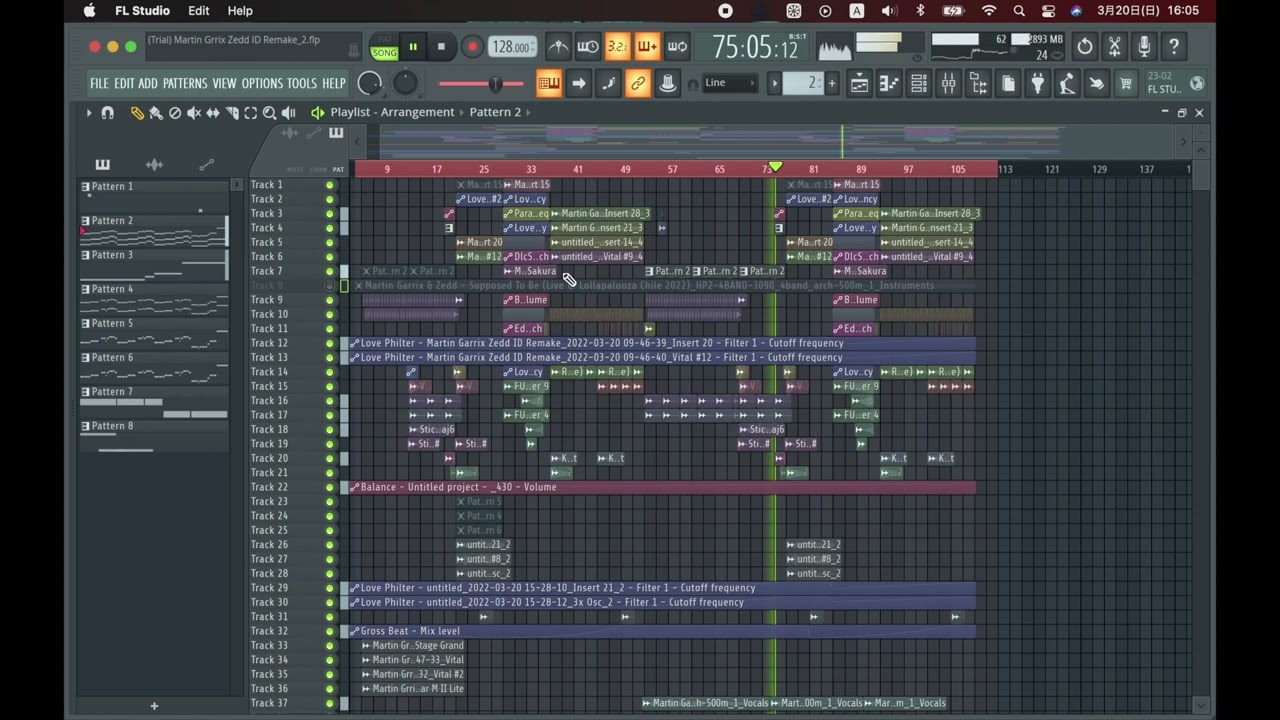1280x720 pixels.
Task: Toggle blend recording overdub button
Action: tap(647, 47)
